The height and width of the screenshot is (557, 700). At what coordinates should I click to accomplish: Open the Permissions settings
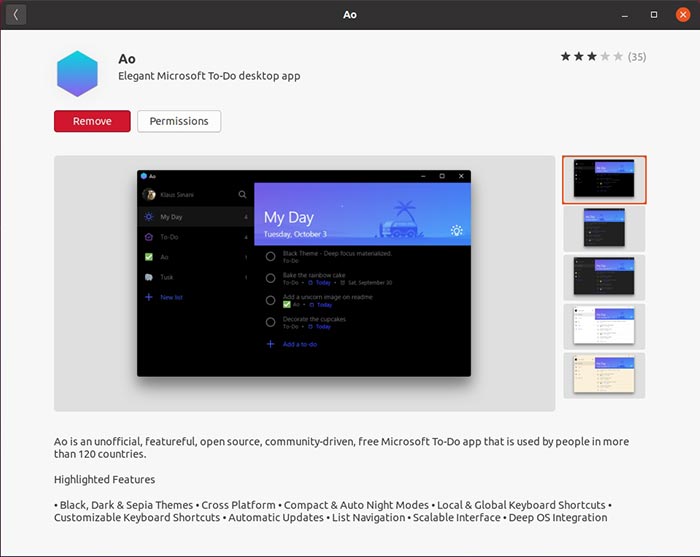pyautogui.click(x=179, y=121)
